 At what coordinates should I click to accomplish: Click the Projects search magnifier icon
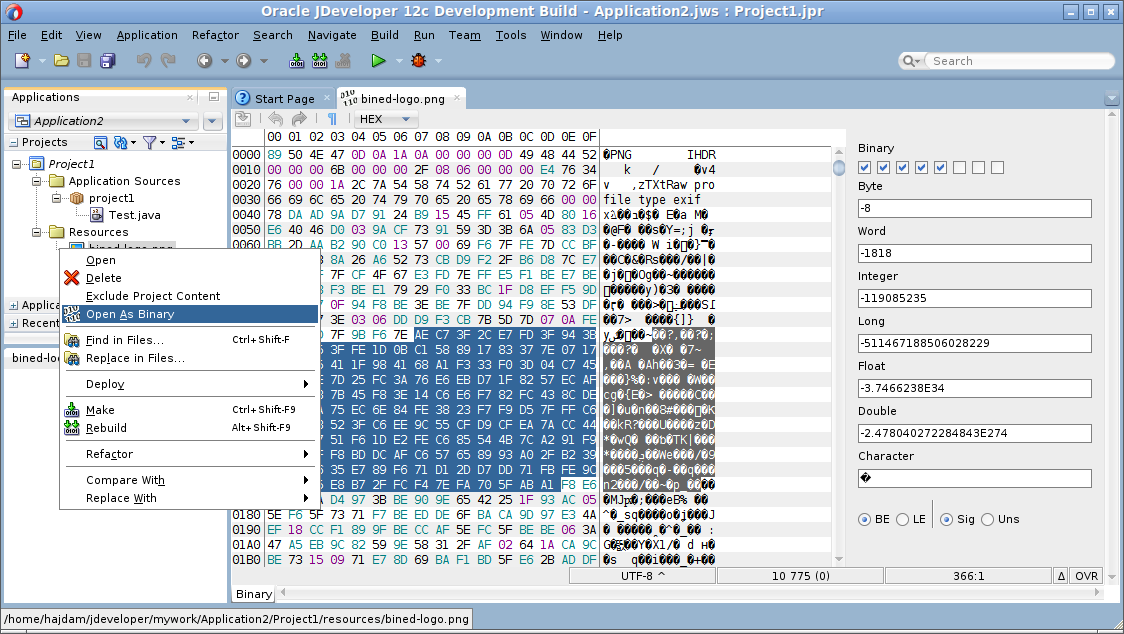pyautogui.click(x=100, y=143)
